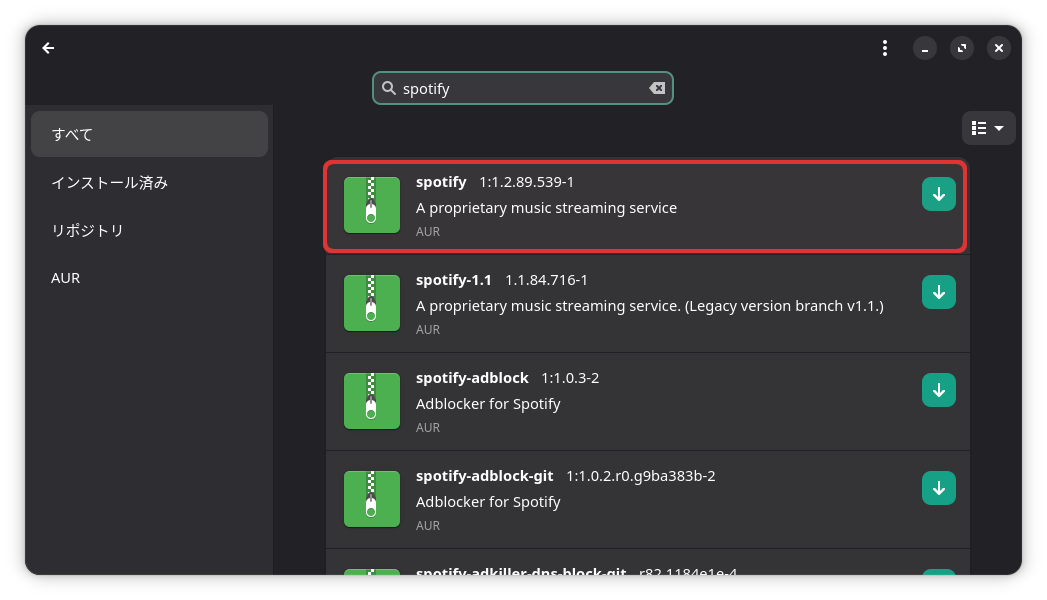This screenshot has height=600, width=1047.
Task: Click into the spotify search field
Action: pos(522,88)
